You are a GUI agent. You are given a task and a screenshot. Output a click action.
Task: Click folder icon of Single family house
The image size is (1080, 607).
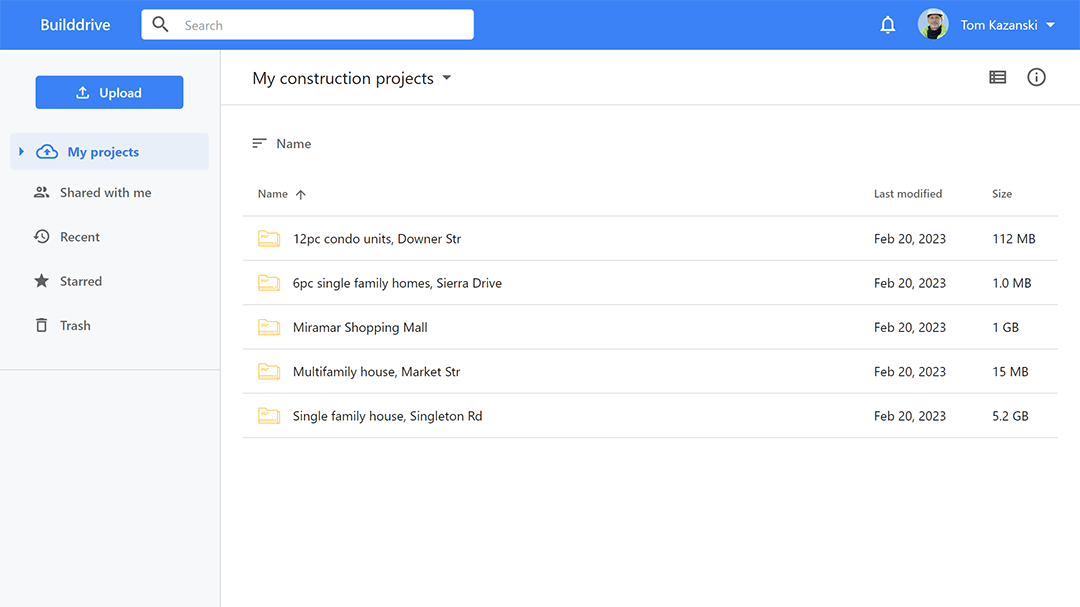click(x=269, y=415)
